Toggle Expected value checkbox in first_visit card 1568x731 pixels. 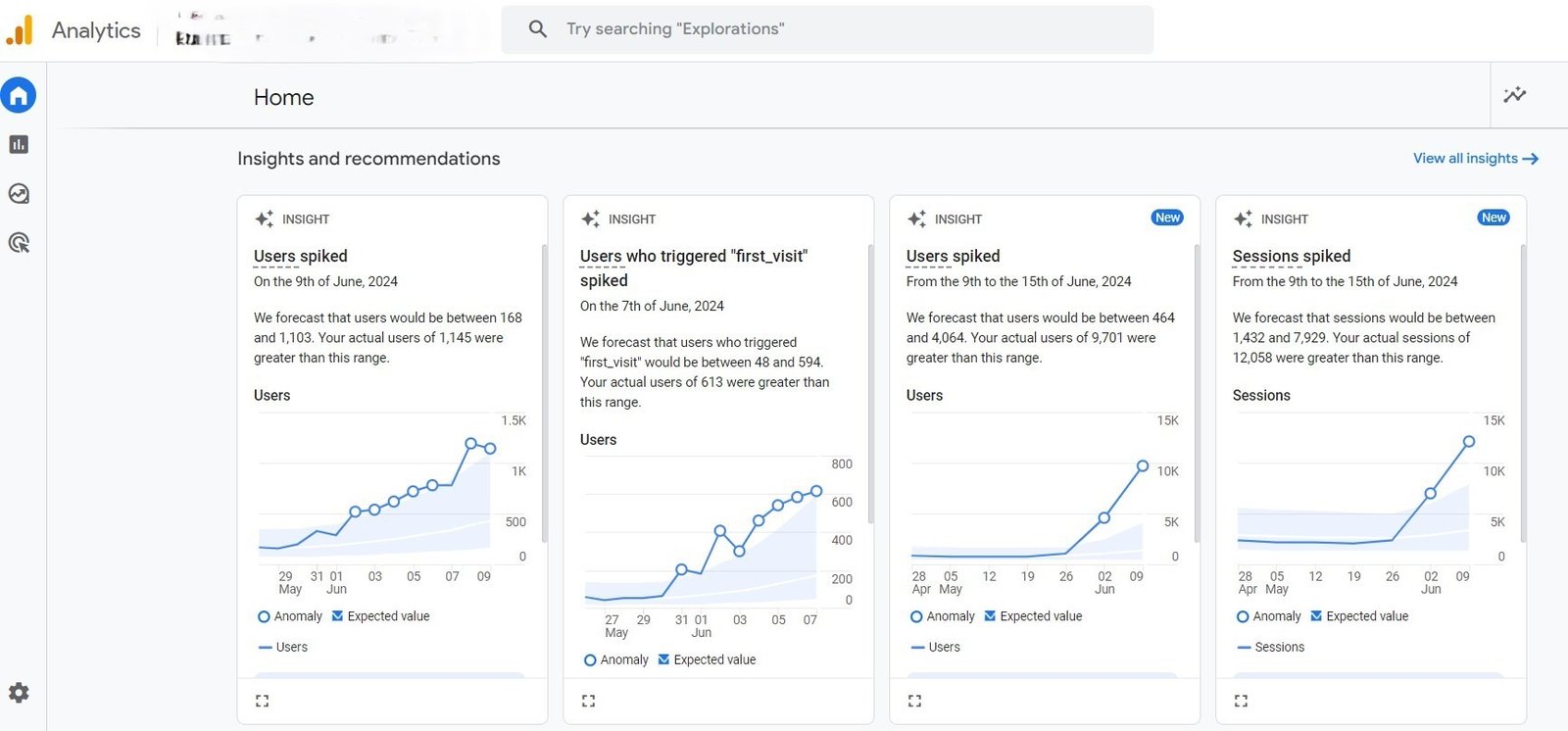click(664, 659)
